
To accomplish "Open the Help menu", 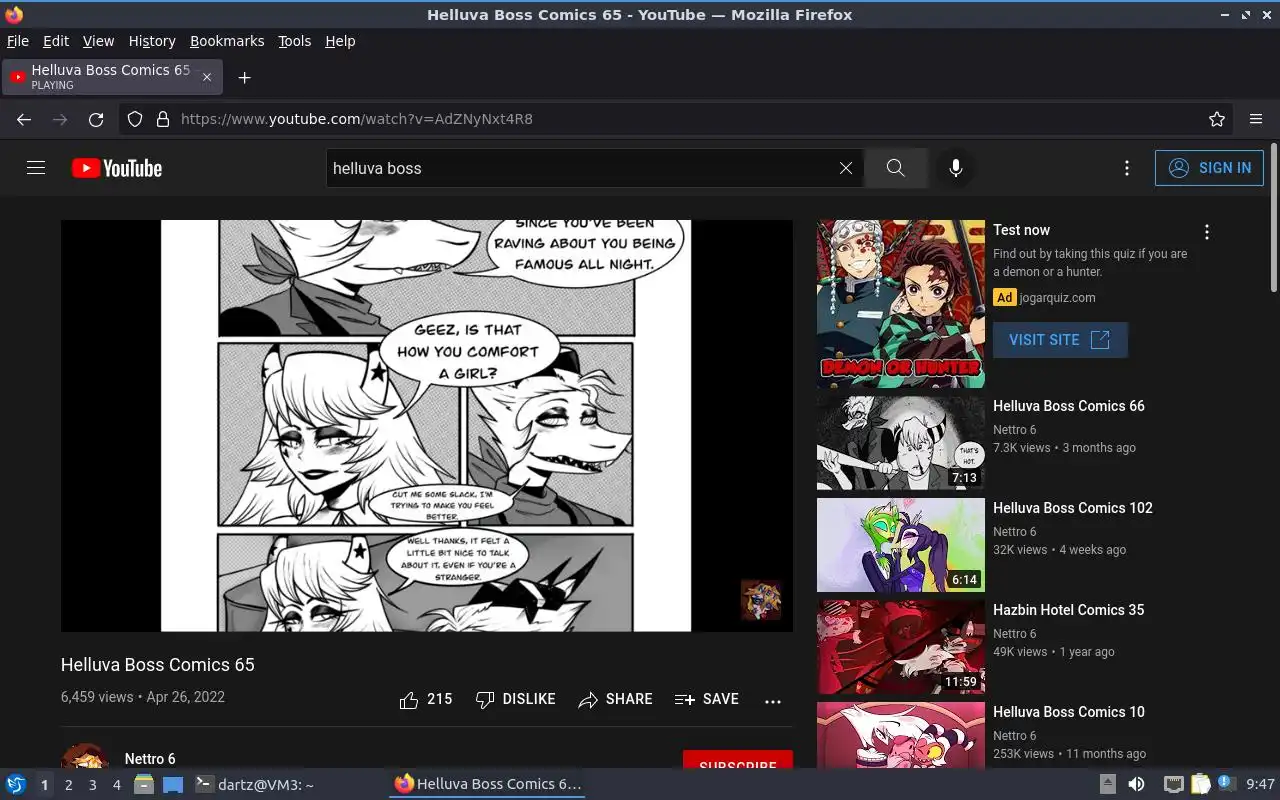I will point(340,41).
